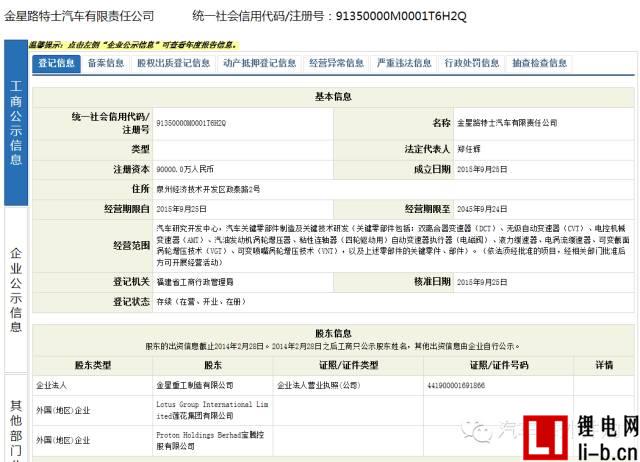
Task: Switch to 股权出质登记信息 tab
Action: pyautogui.click(x=173, y=63)
